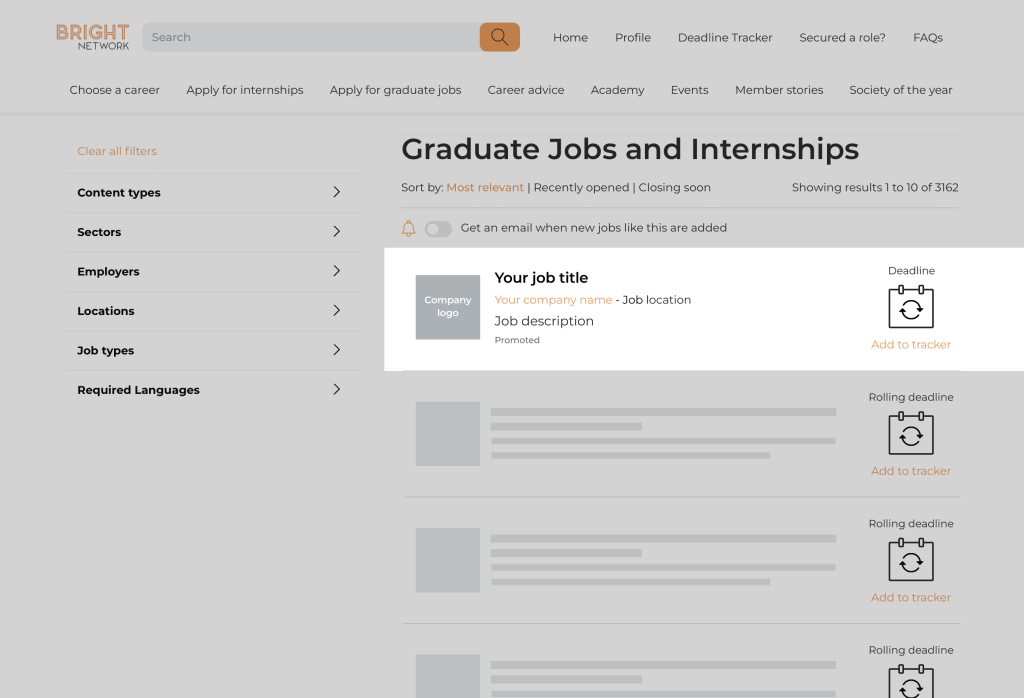The image size is (1024, 698).
Task: Open the Bright Network logo homepage
Action: [93, 37]
